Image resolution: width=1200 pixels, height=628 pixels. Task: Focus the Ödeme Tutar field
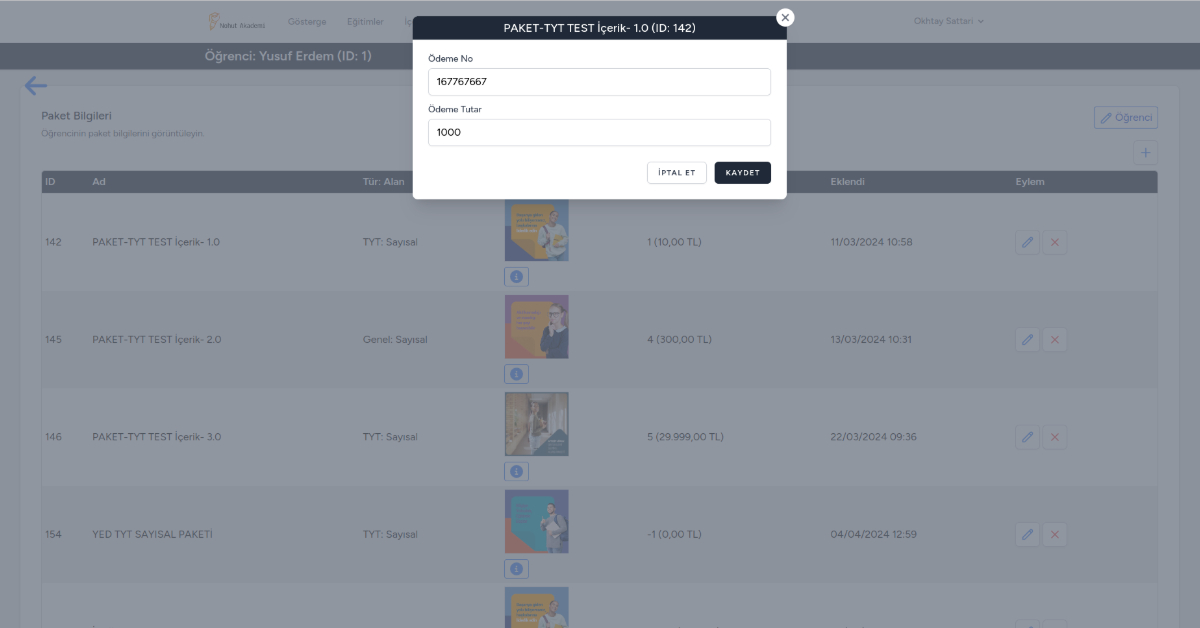(x=599, y=133)
